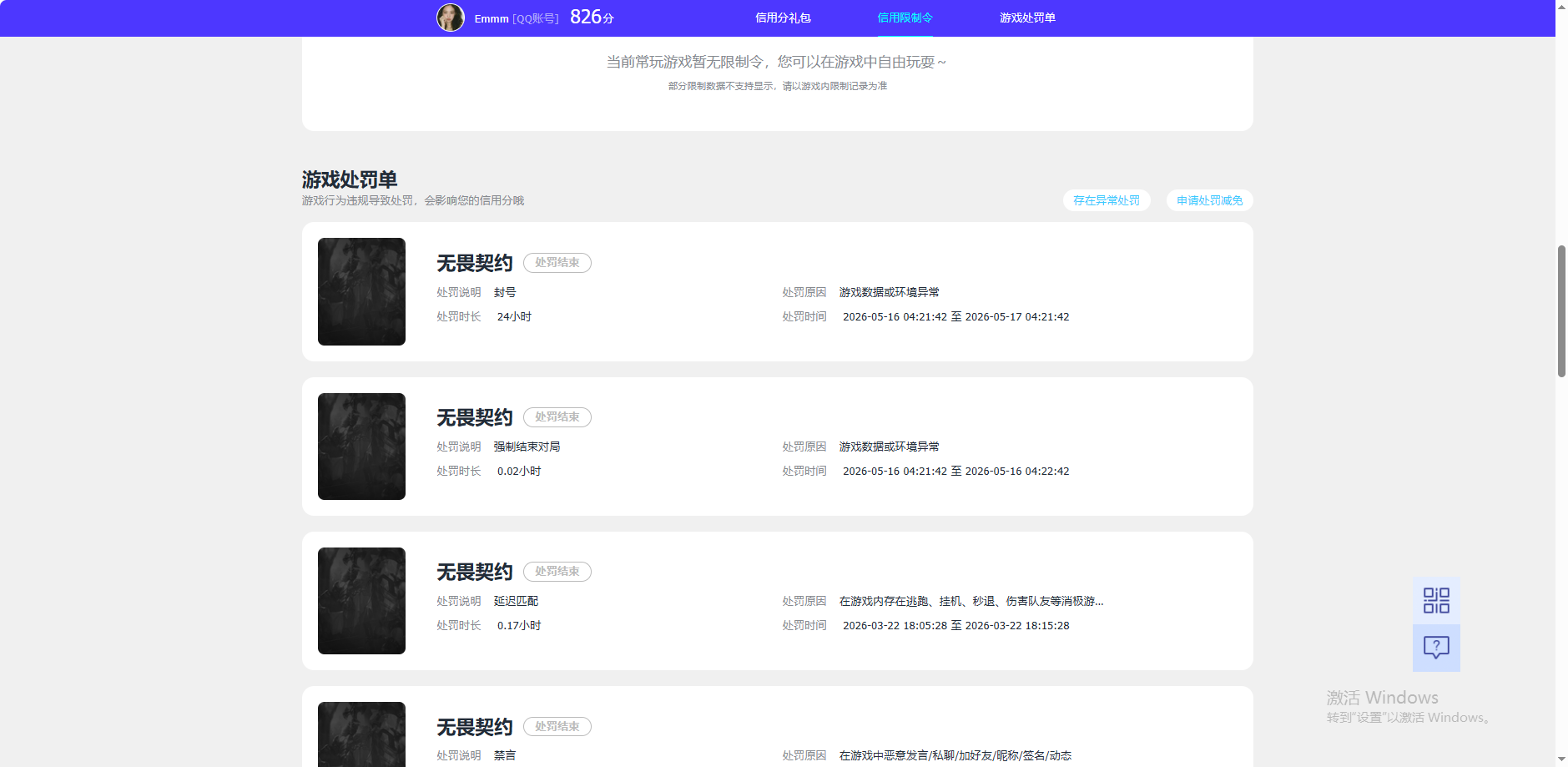Click the 当前常玩游戏暂无限制令 notice text
Viewport: 1568px width, 767px height.
(x=776, y=62)
